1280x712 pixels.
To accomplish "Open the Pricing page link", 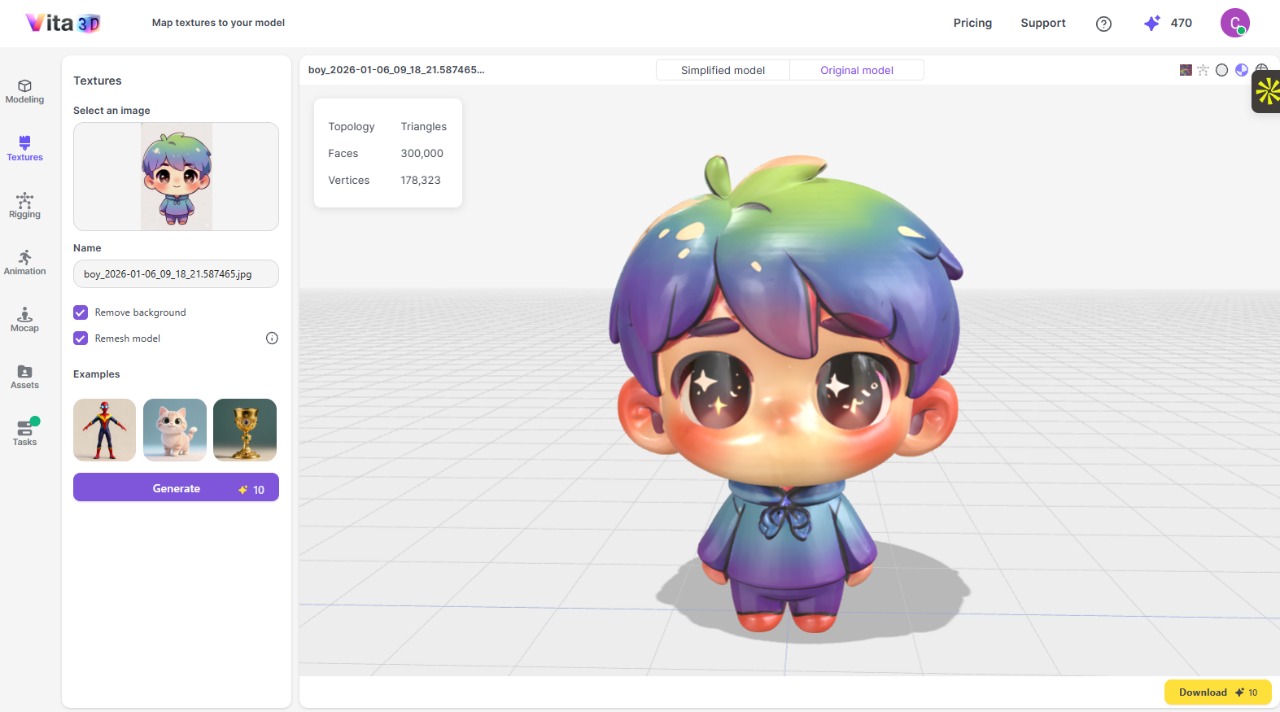I will (972, 23).
